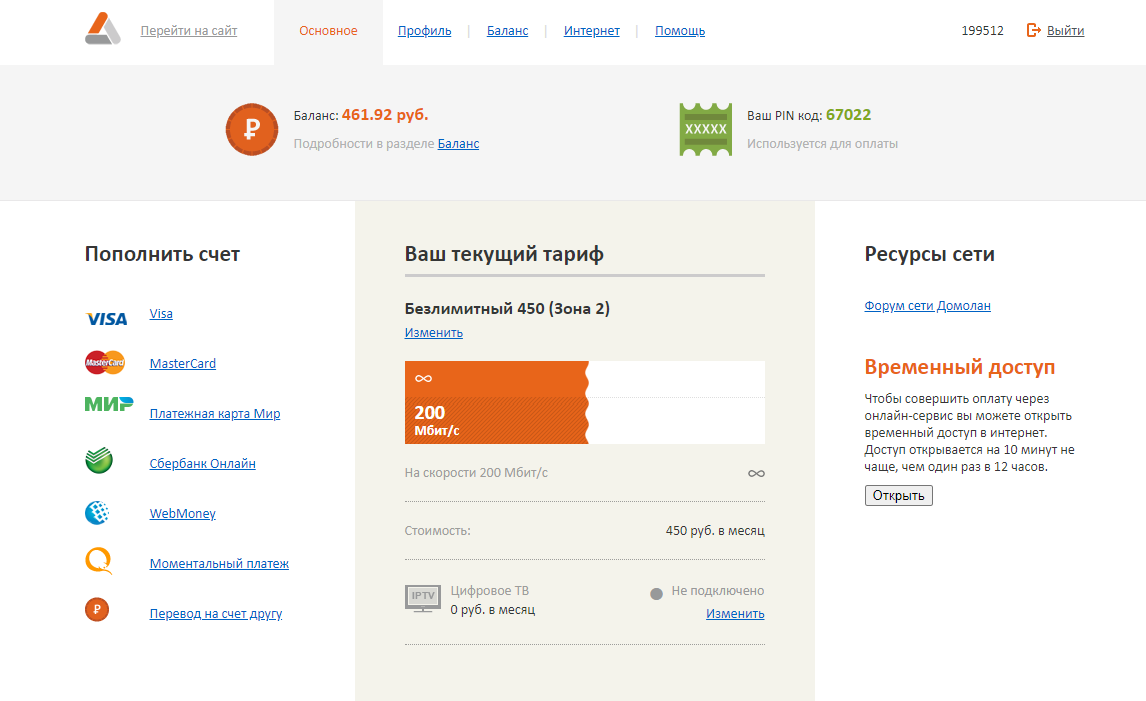Click the infinity symbol on orange tariff bar
The width and height of the screenshot is (1146, 701).
[x=423, y=379]
